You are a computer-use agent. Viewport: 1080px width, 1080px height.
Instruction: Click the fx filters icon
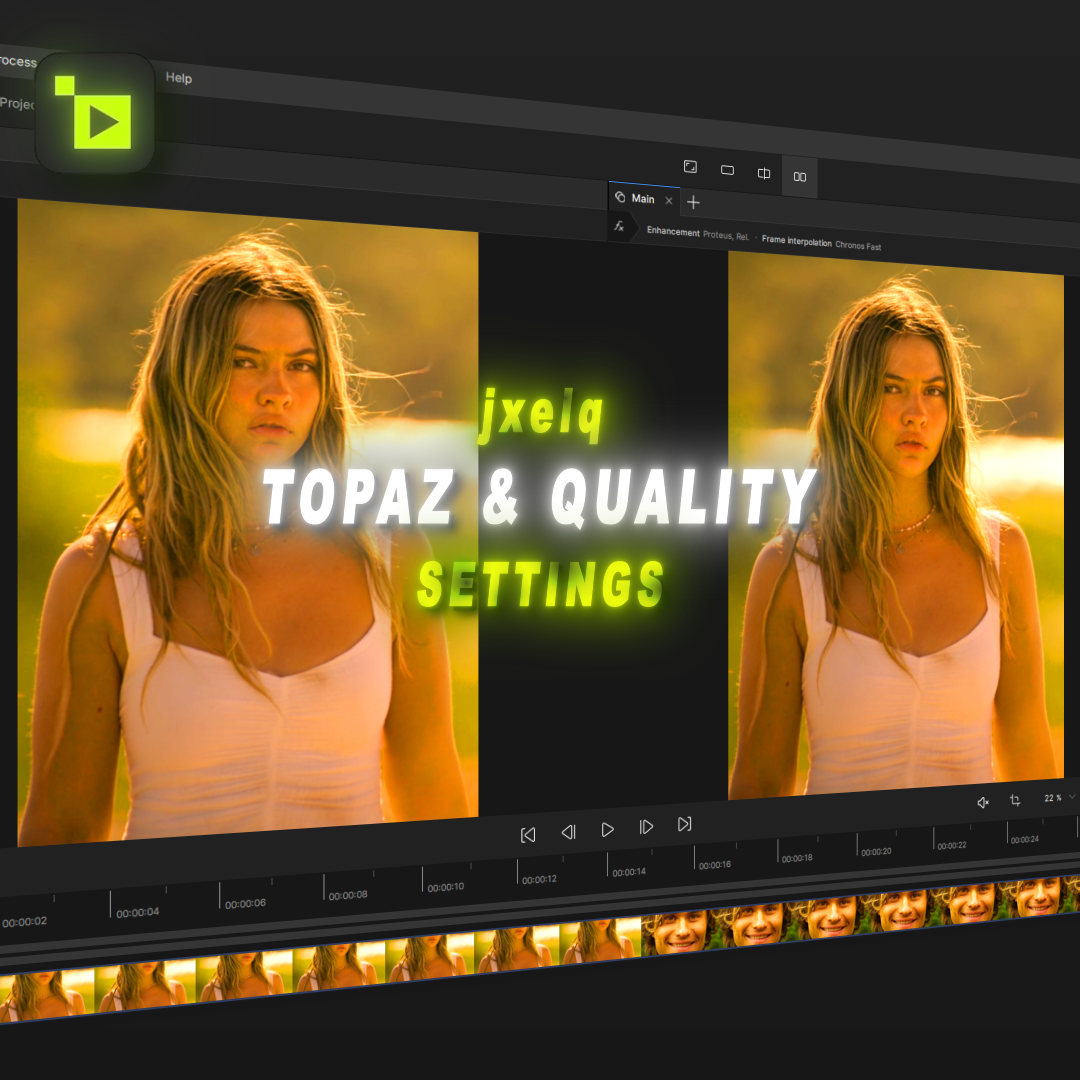619,226
